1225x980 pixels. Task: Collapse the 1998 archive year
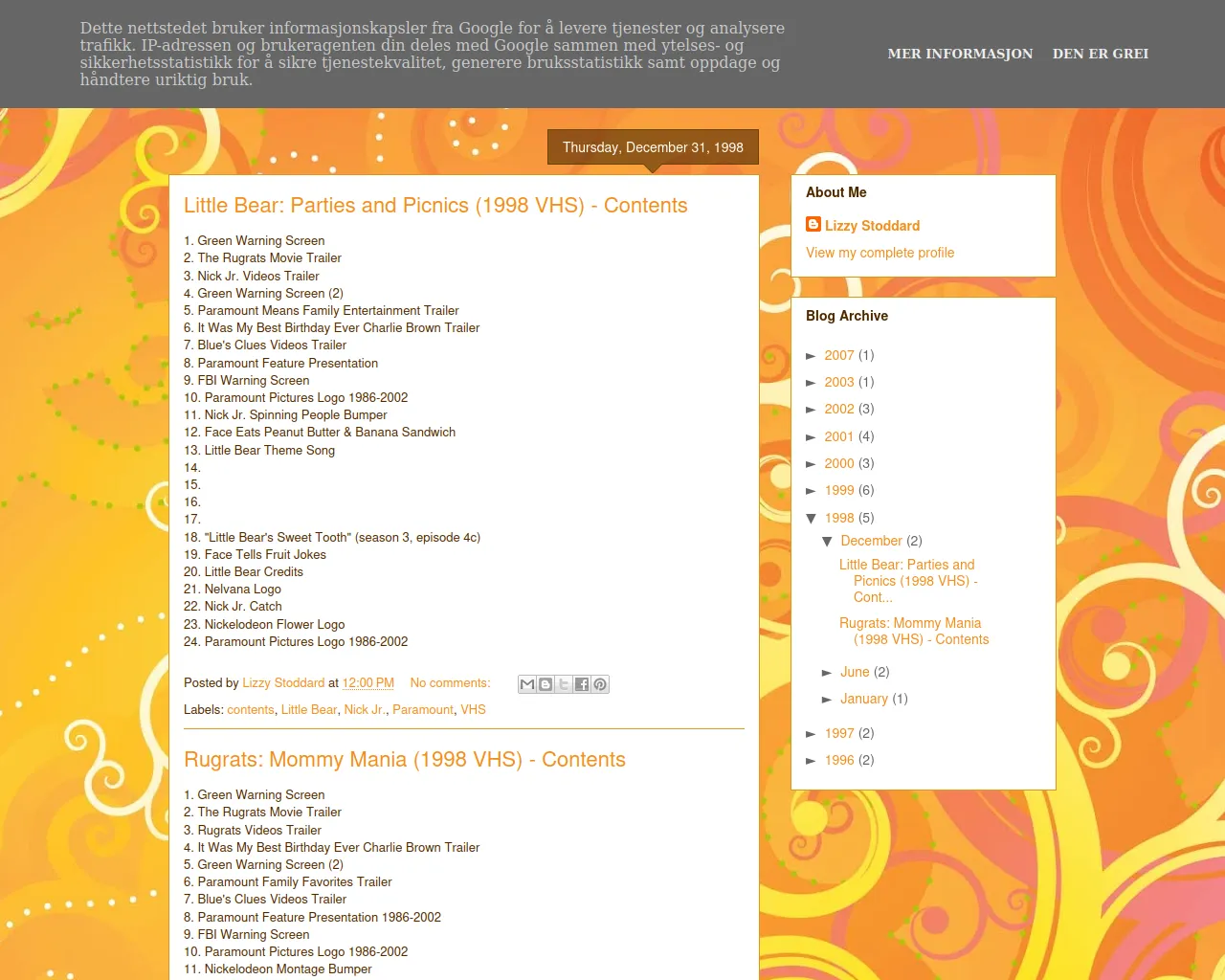click(x=812, y=519)
